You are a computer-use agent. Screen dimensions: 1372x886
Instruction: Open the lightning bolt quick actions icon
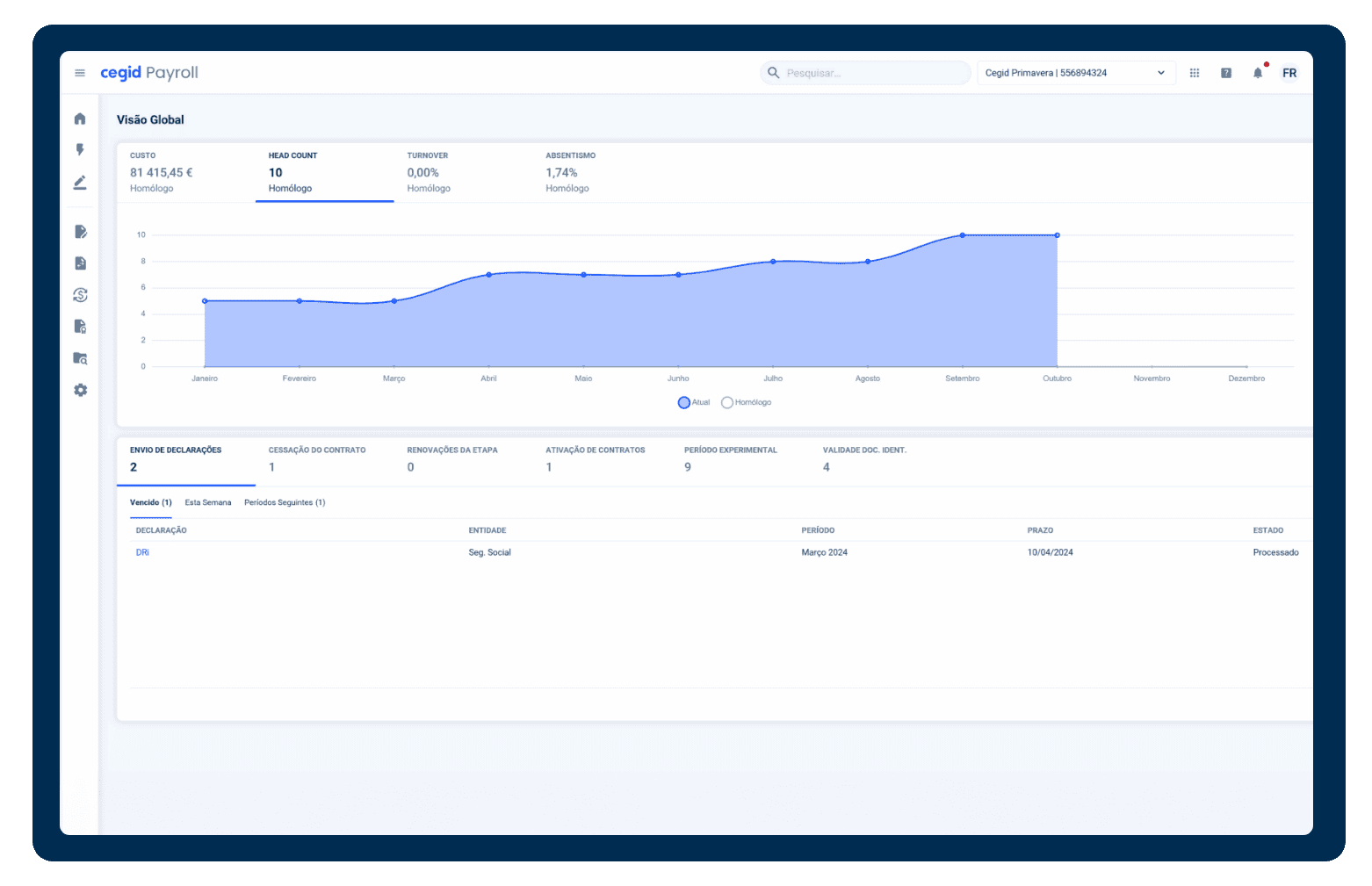pos(80,150)
